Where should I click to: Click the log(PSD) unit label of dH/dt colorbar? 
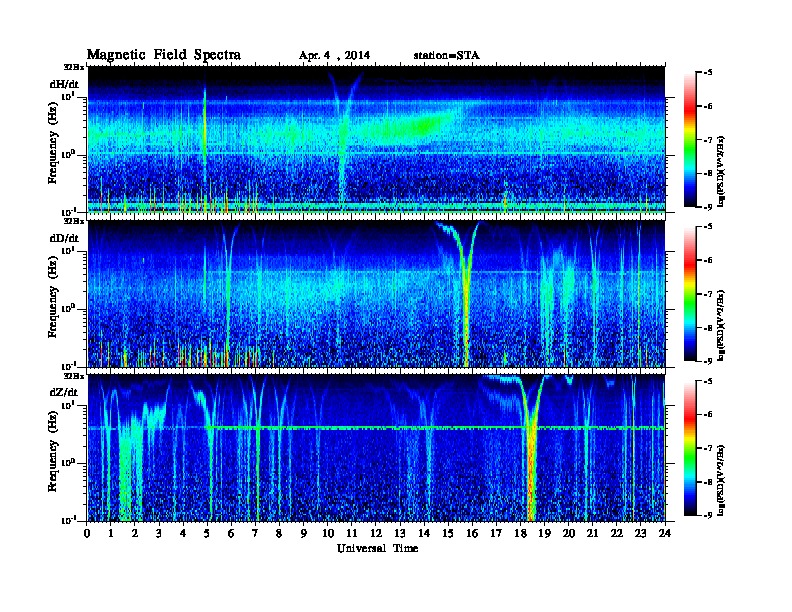coord(721,171)
